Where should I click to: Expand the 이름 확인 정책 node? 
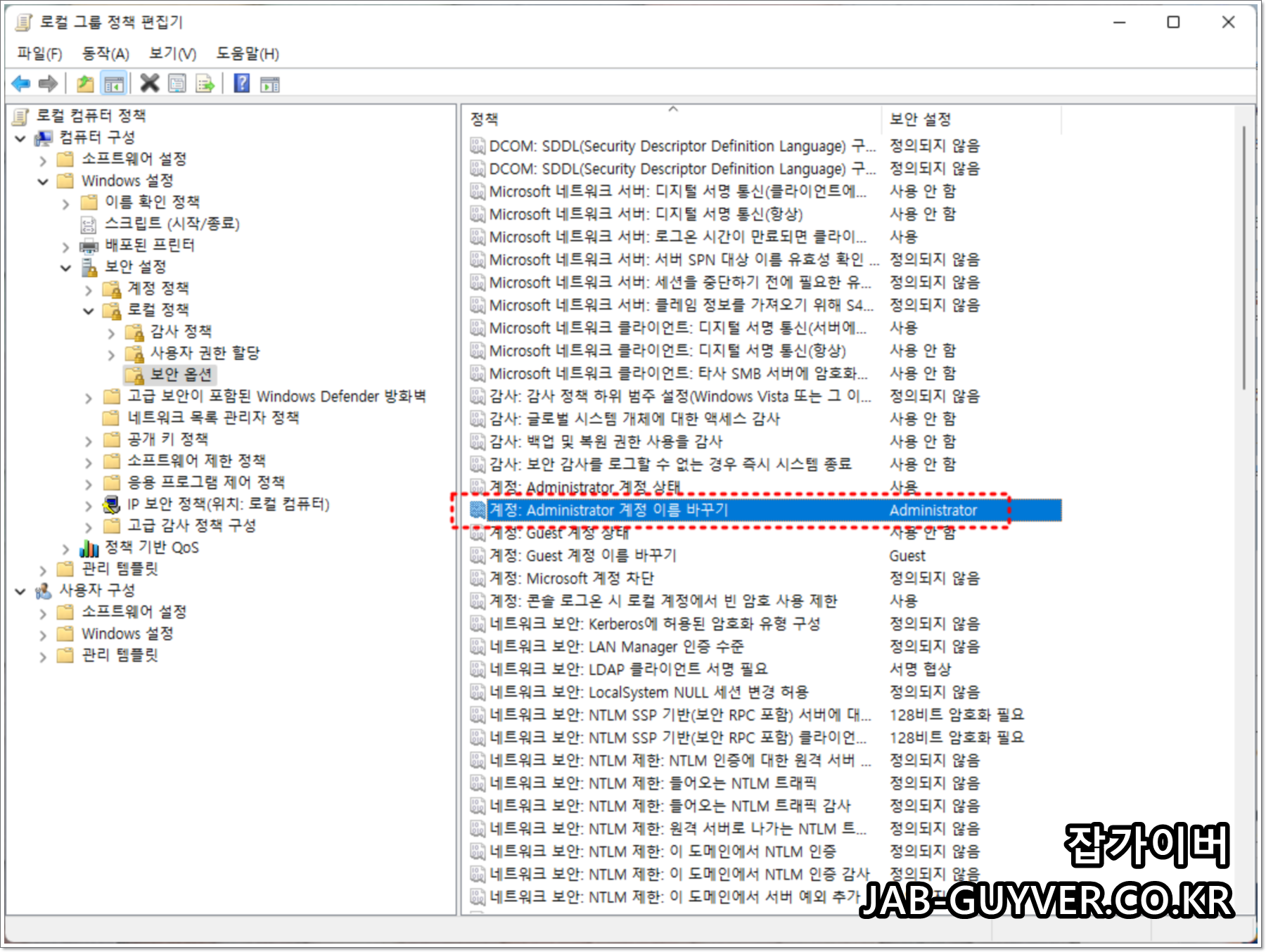[x=65, y=204]
